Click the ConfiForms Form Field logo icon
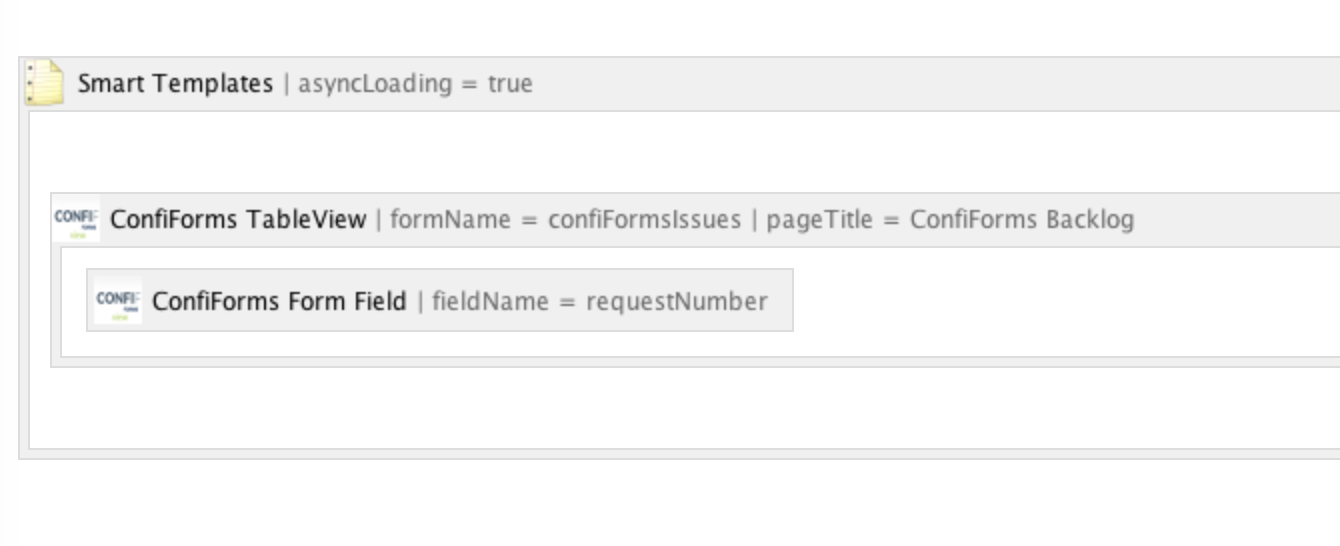Viewport: 1340px width, 546px height. [x=118, y=300]
